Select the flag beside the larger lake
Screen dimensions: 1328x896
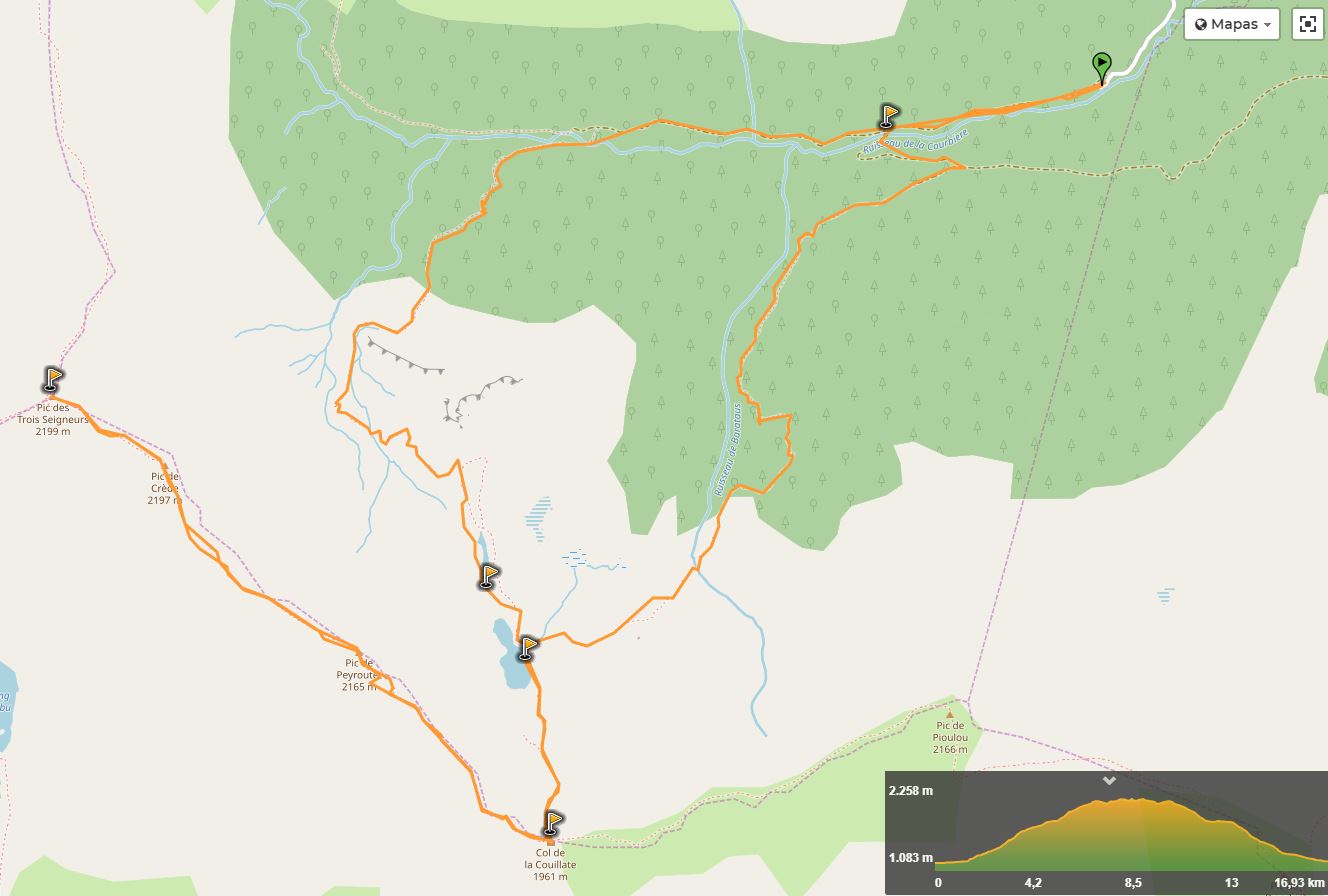coord(528,648)
